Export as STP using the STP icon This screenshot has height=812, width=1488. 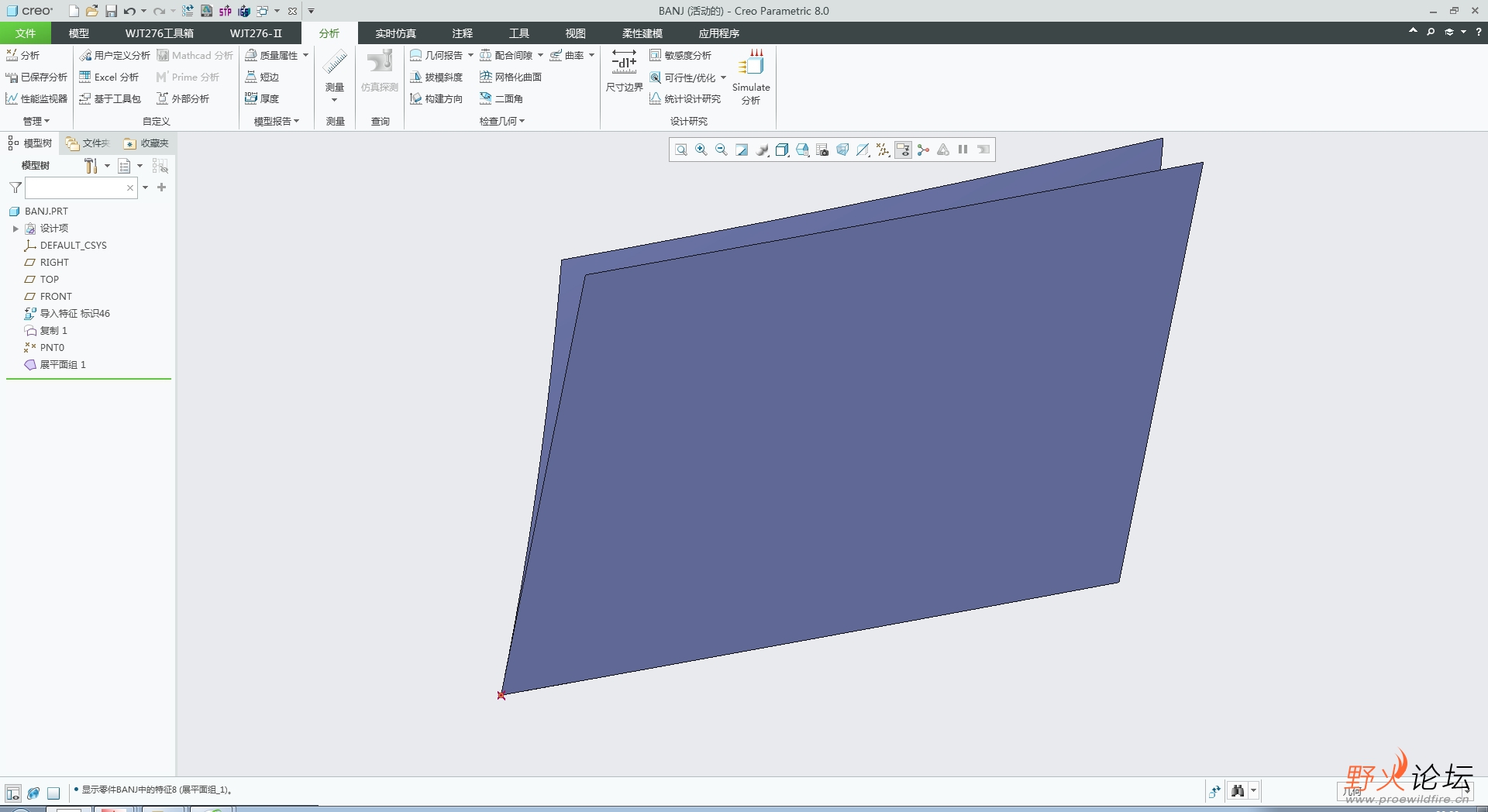click(x=225, y=11)
